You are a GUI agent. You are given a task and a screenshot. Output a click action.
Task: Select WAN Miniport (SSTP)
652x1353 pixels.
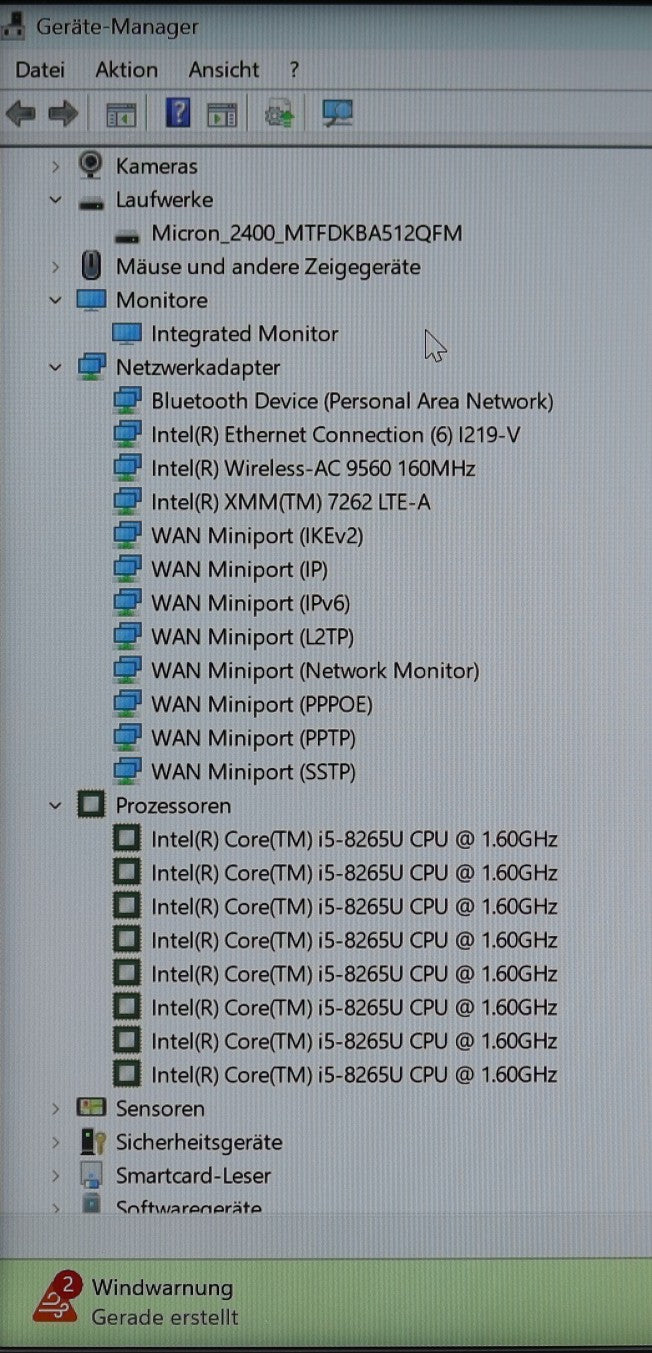(x=253, y=772)
